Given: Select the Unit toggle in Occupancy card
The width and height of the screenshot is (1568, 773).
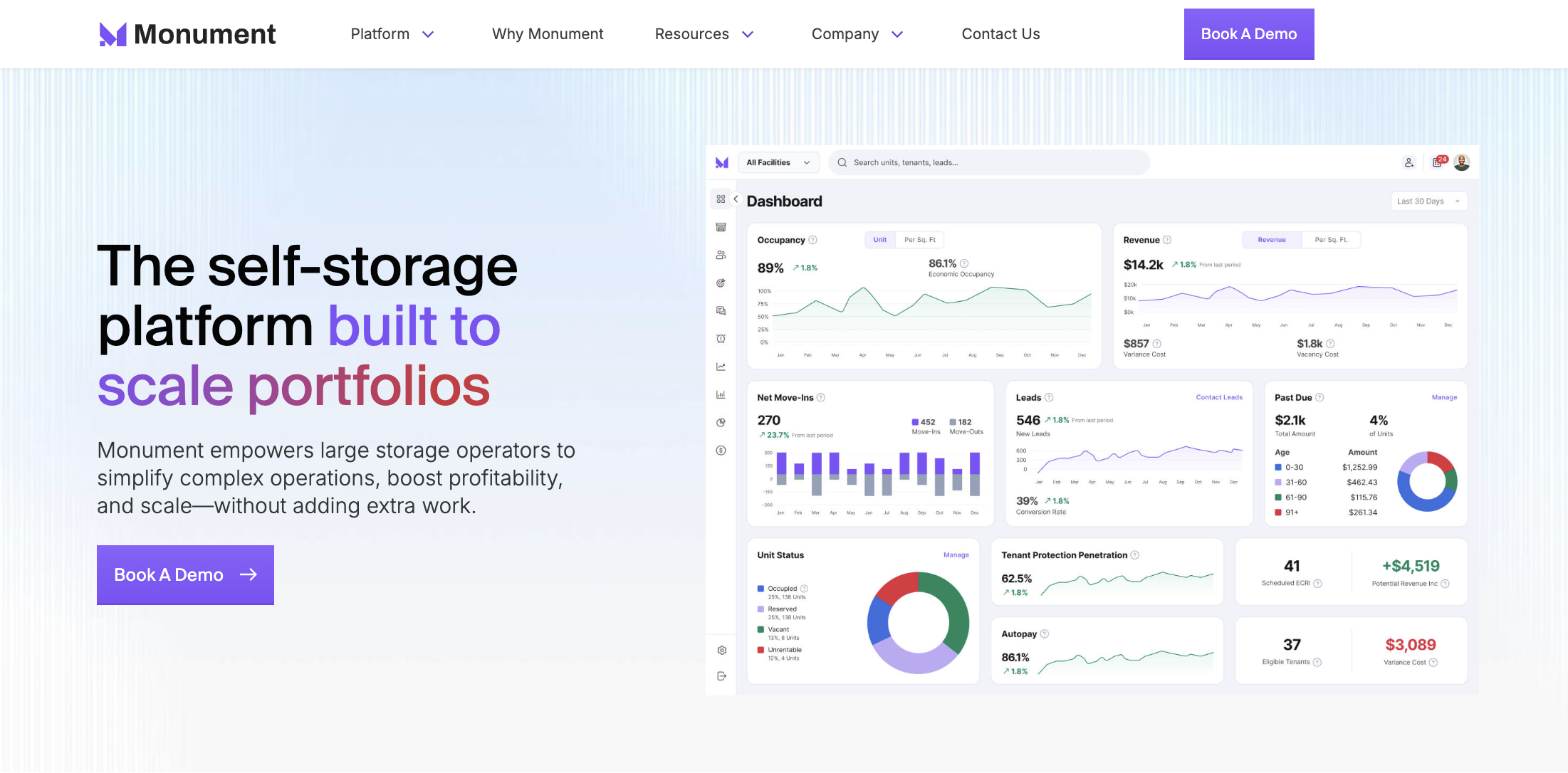Looking at the screenshot, I should pos(880,240).
